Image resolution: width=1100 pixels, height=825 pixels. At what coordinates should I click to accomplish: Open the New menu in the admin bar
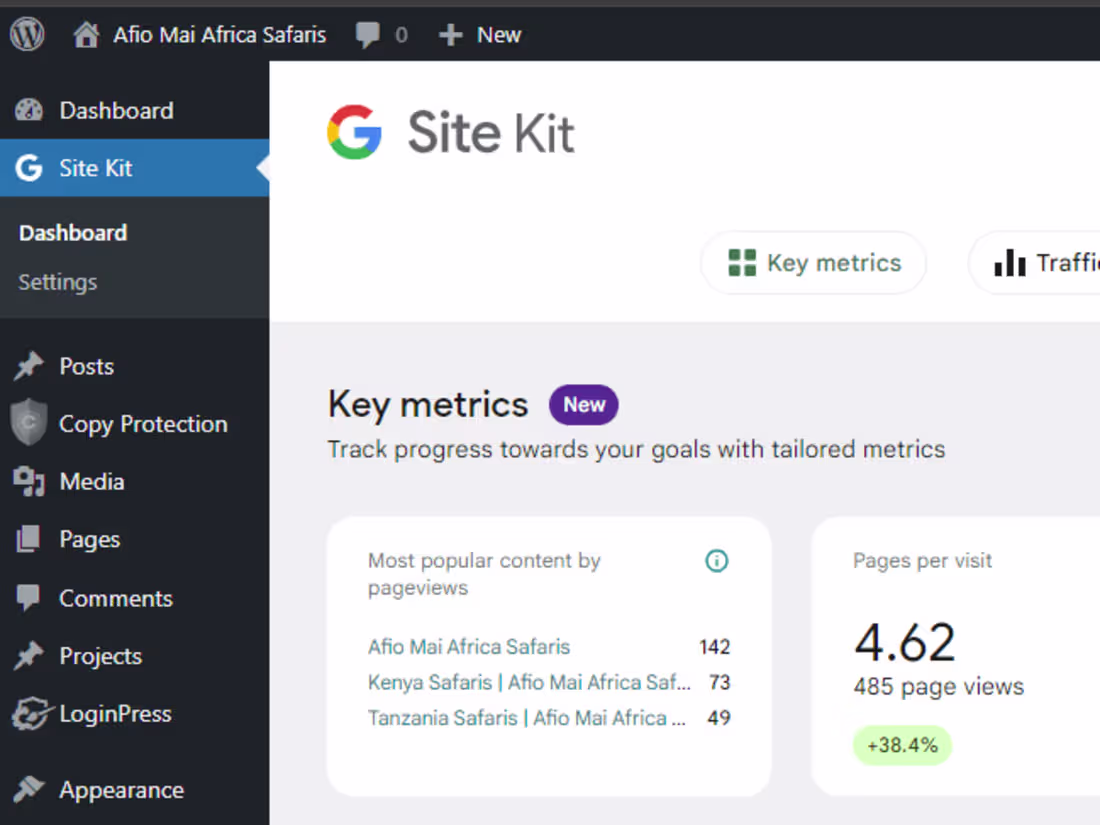click(481, 33)
